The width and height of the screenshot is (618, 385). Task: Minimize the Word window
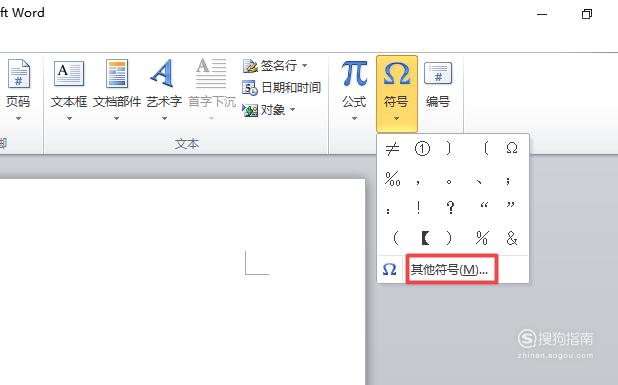pyautogui.click(x=542, y=14)
